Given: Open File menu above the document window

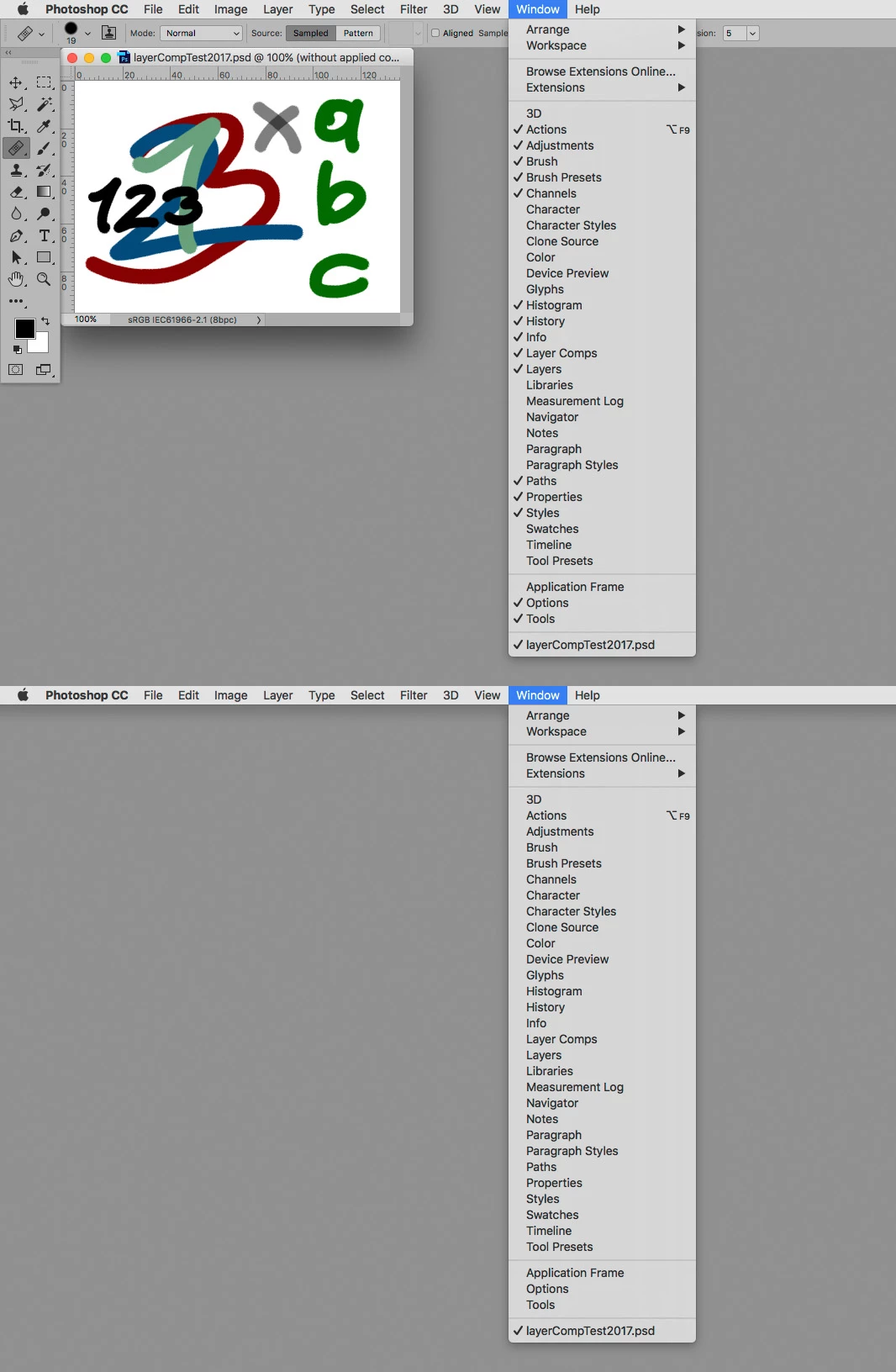Looking at the screenshot, I should (x=153, y=9).
